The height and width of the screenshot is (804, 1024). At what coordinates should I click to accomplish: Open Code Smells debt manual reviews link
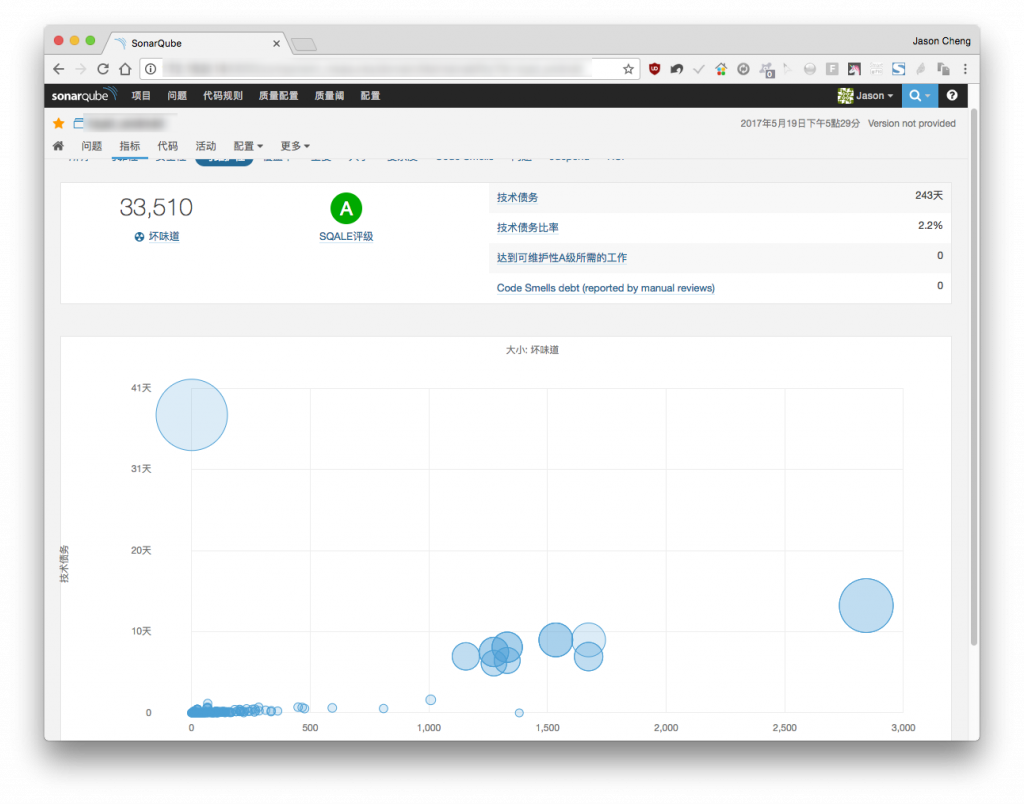point(605,288)
